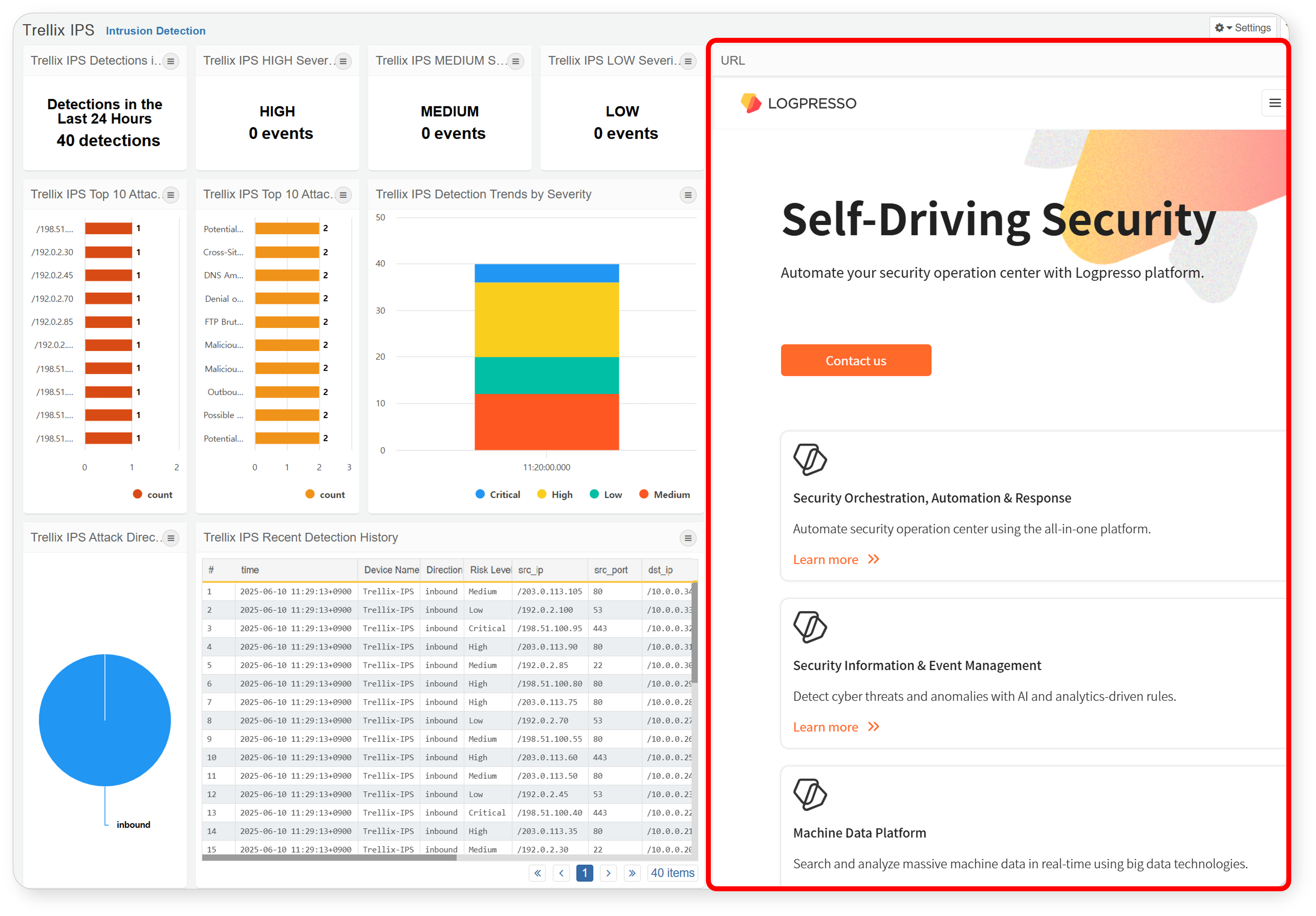Click the teal Low segment of stacked bar
The width and height of the screenshot is (1316, 916).
click(547, 375)
